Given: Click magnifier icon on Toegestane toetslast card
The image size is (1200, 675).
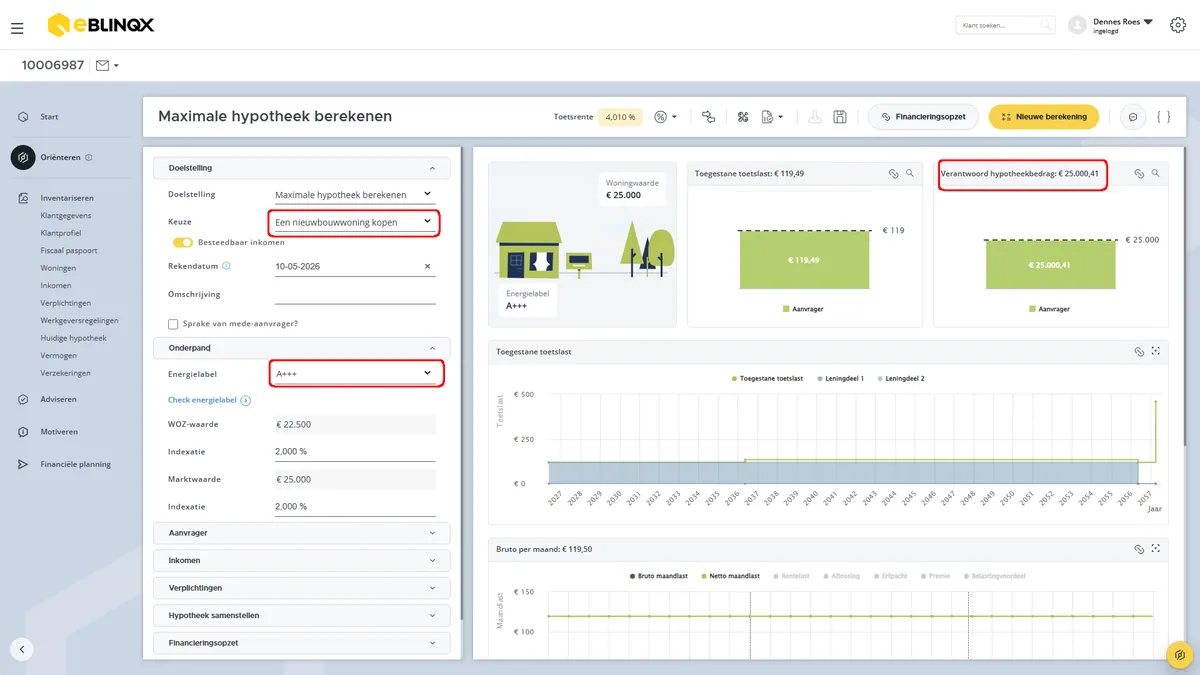Looking at the screenshot, I should pyautogui.click(x=909, y=174).
